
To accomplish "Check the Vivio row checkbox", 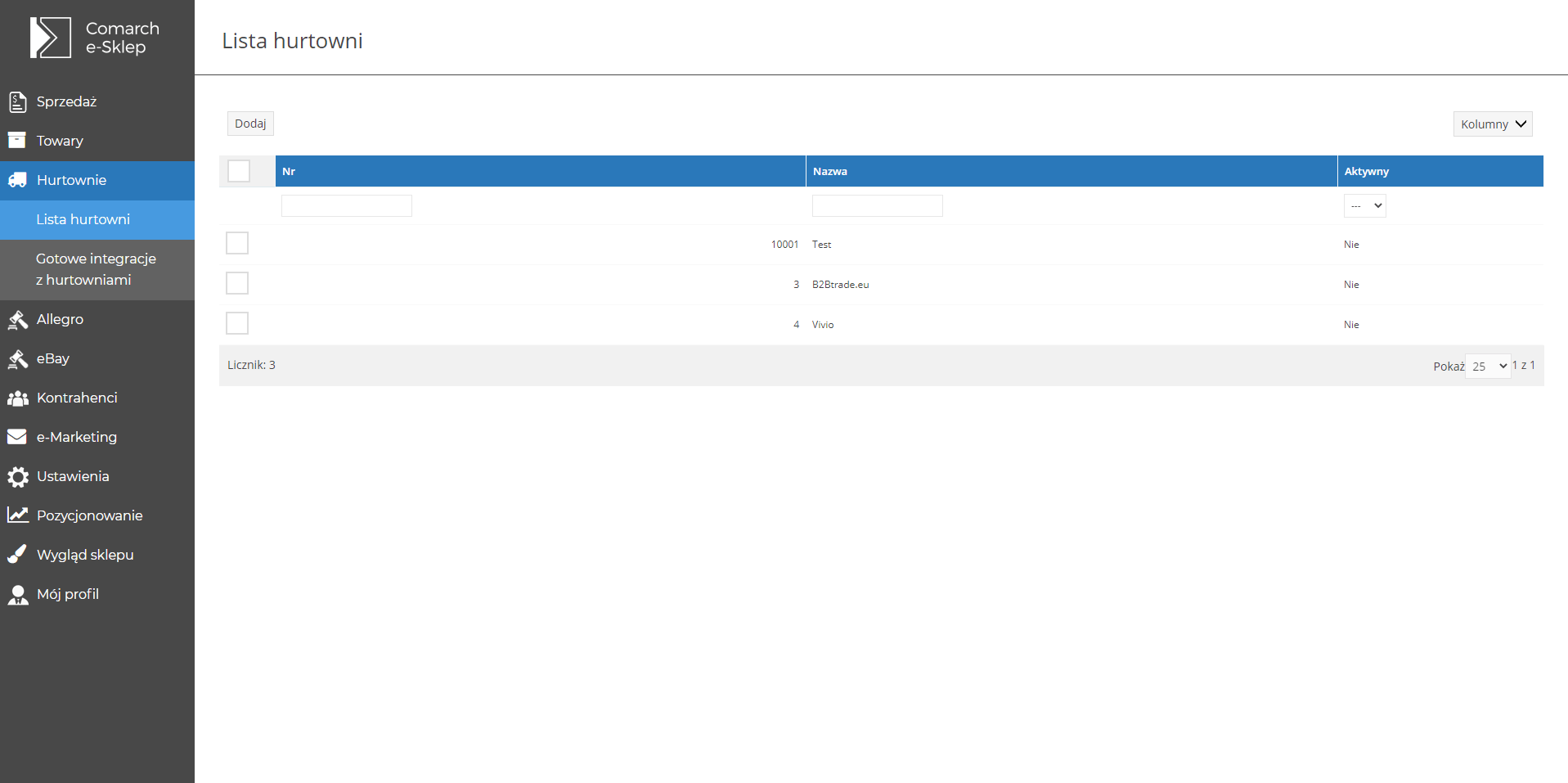I will pyautogui.click(x=237, y=323).
